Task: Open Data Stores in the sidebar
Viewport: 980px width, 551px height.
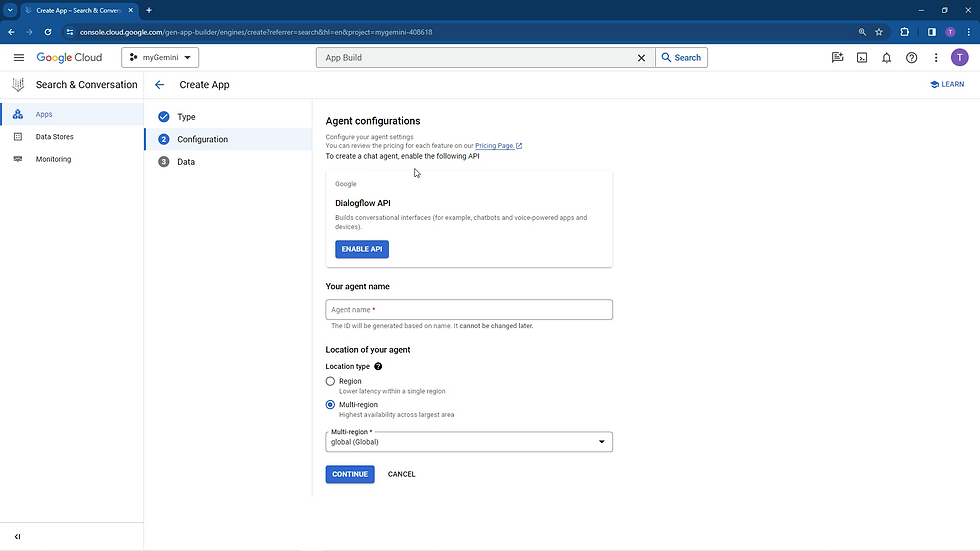Action: click(72, 137)
